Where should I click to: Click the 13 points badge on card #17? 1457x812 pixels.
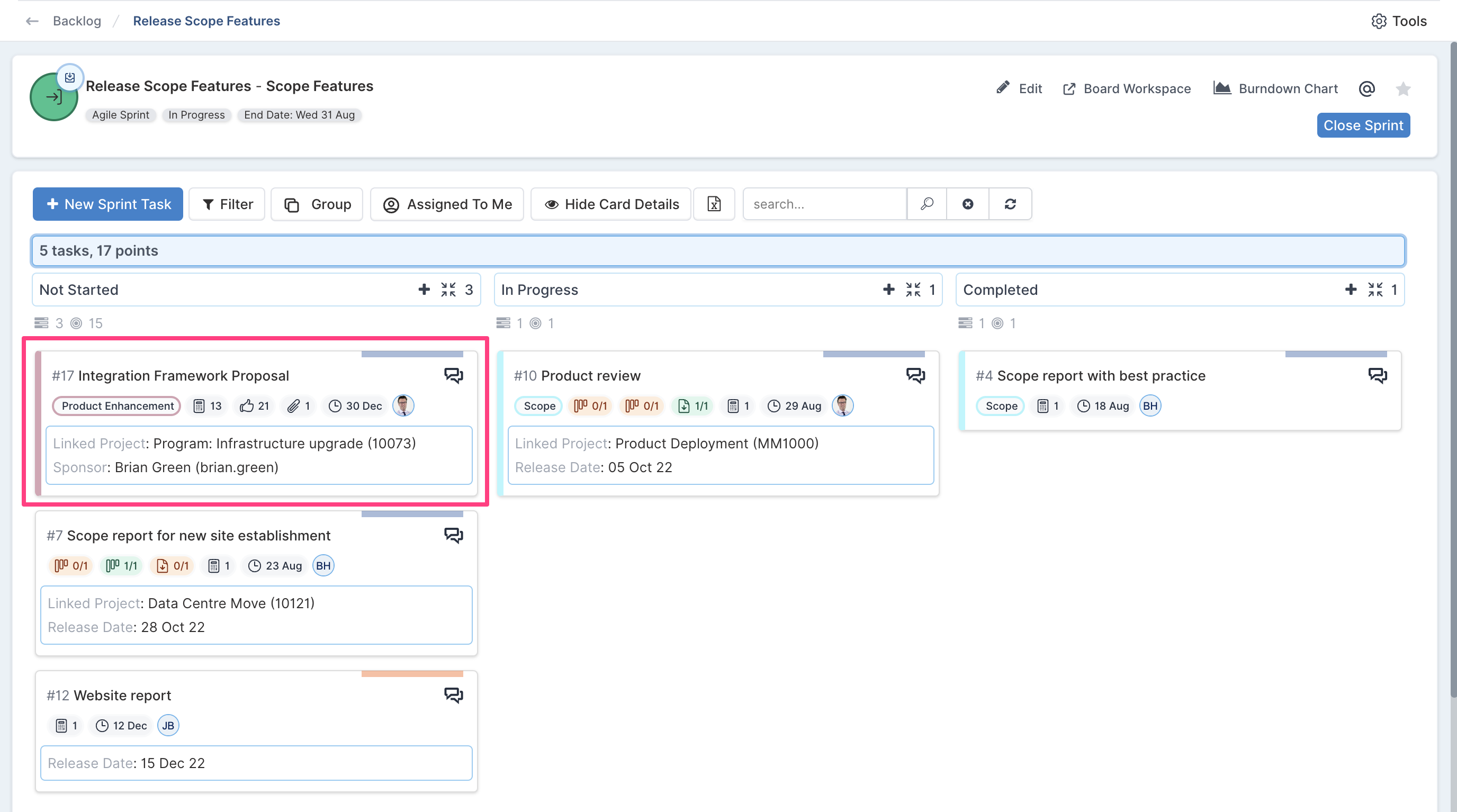208,406
